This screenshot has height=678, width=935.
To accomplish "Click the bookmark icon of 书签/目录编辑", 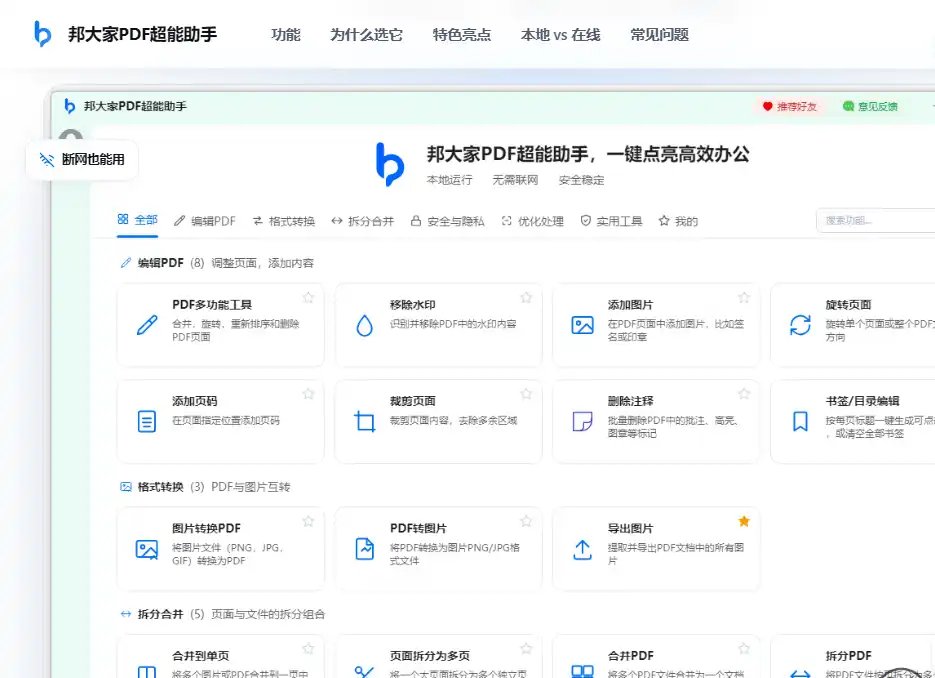I will point(800,422).
